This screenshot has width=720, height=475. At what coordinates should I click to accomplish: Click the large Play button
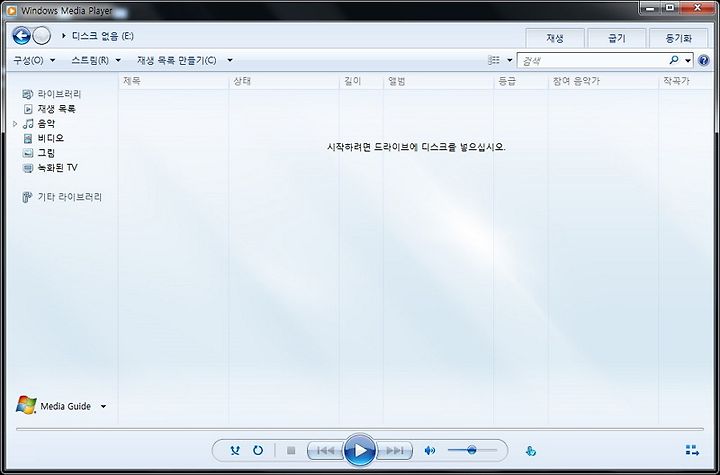[360, 451]
